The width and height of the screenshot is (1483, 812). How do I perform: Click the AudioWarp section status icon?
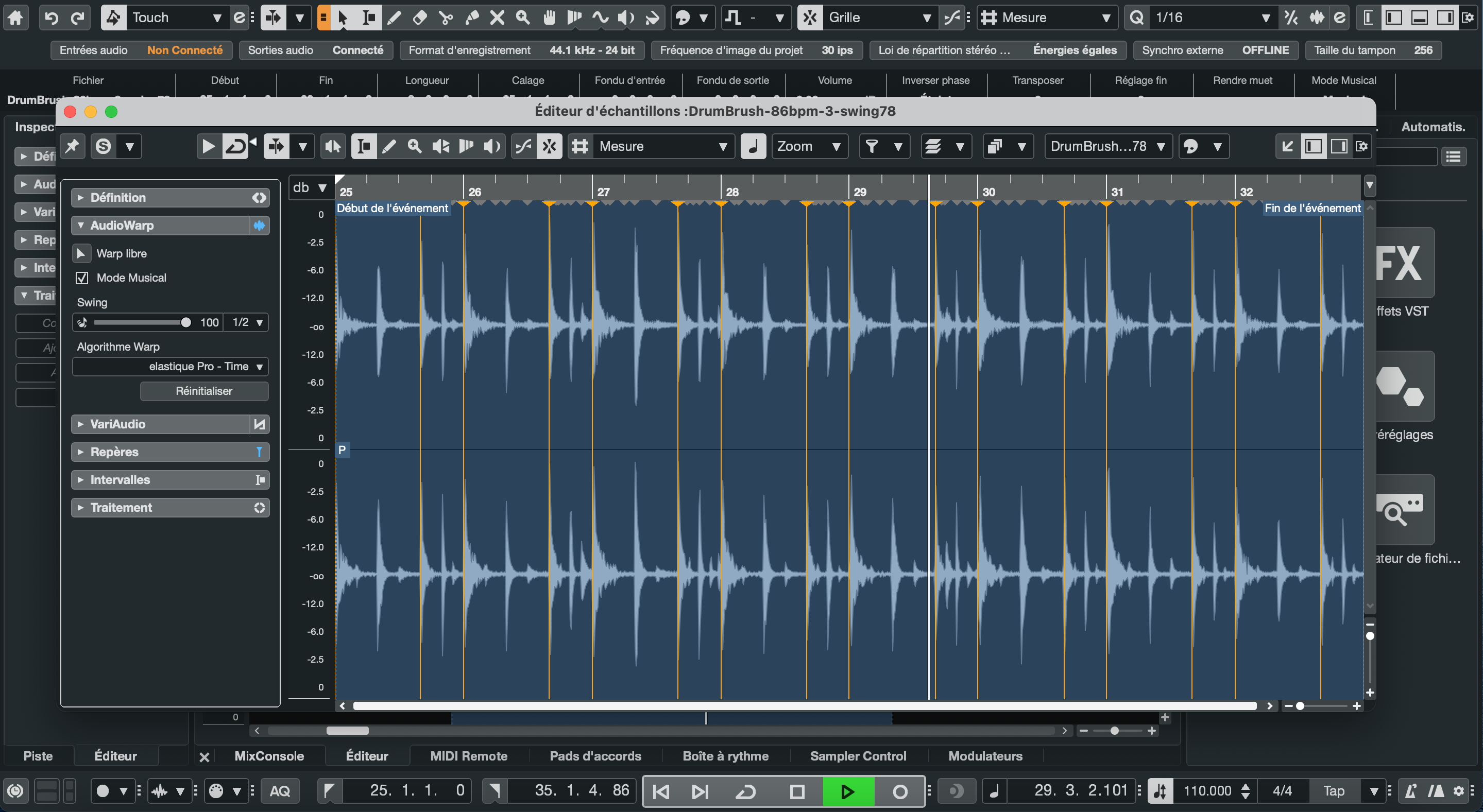point(260,226)
